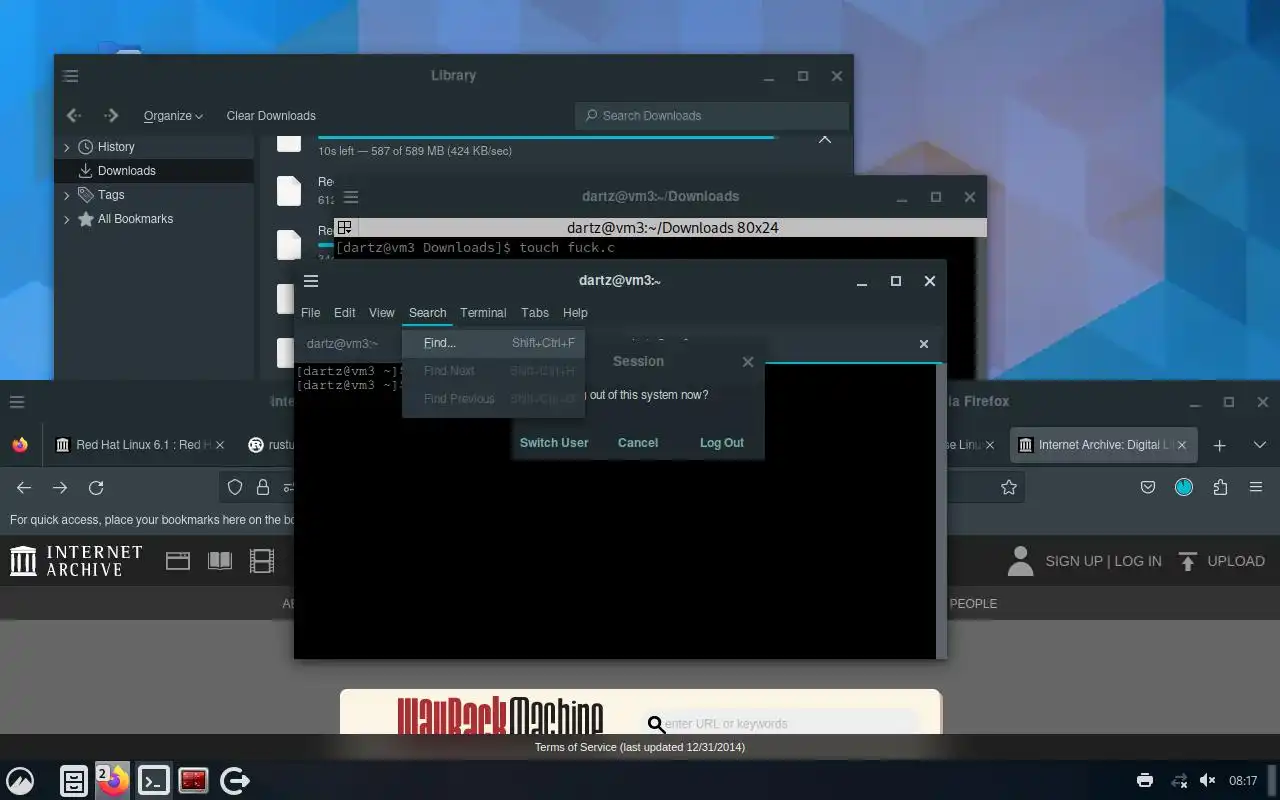This screenshot has height=800, width=1280.
Task: Open the terminal from the taskbar
Action: [153, 781]
